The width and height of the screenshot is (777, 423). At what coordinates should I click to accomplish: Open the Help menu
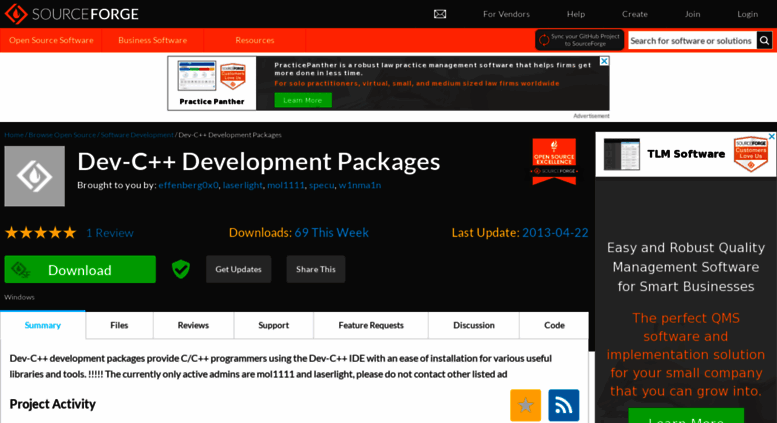click(x=576, y=14)
